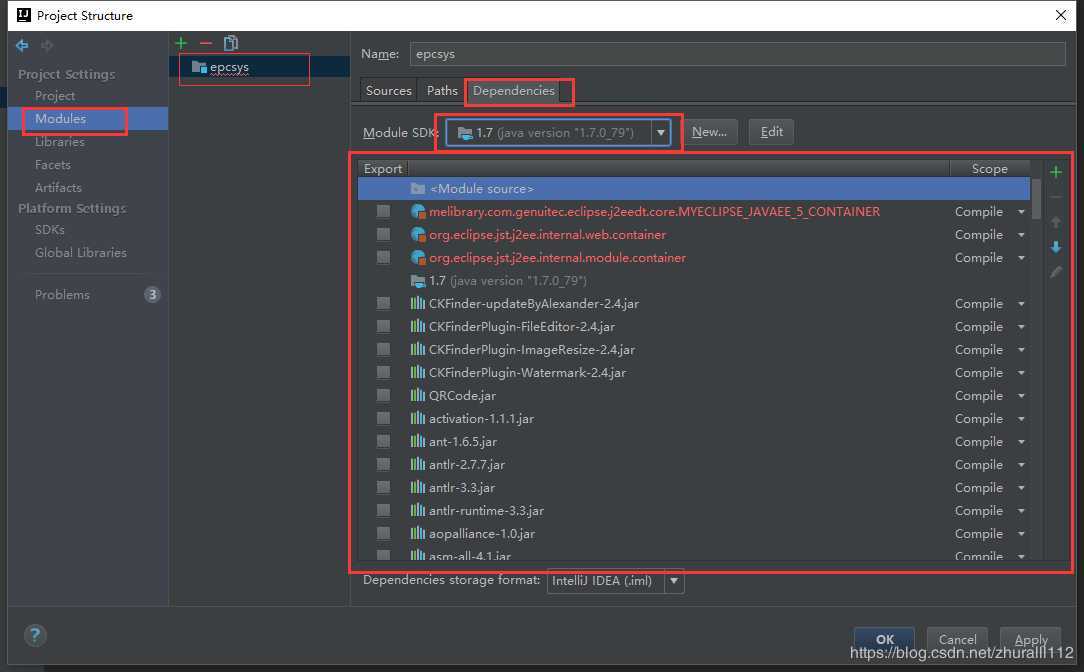The width and height of the screenshot is (1084, 672).
Task: Click the epcsys module folder icon
Action: (x=199, y=67)
